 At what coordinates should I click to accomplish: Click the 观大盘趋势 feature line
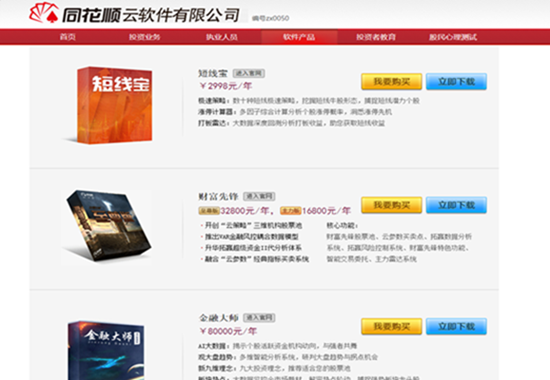point(288,357)
